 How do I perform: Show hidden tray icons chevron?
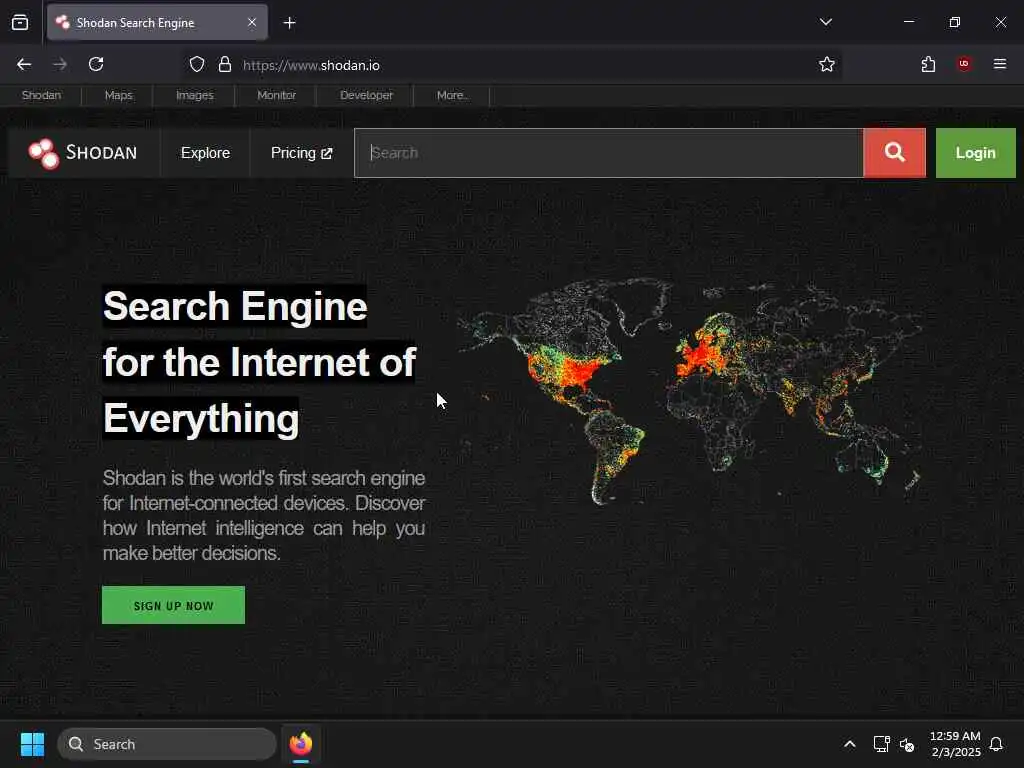850,744
